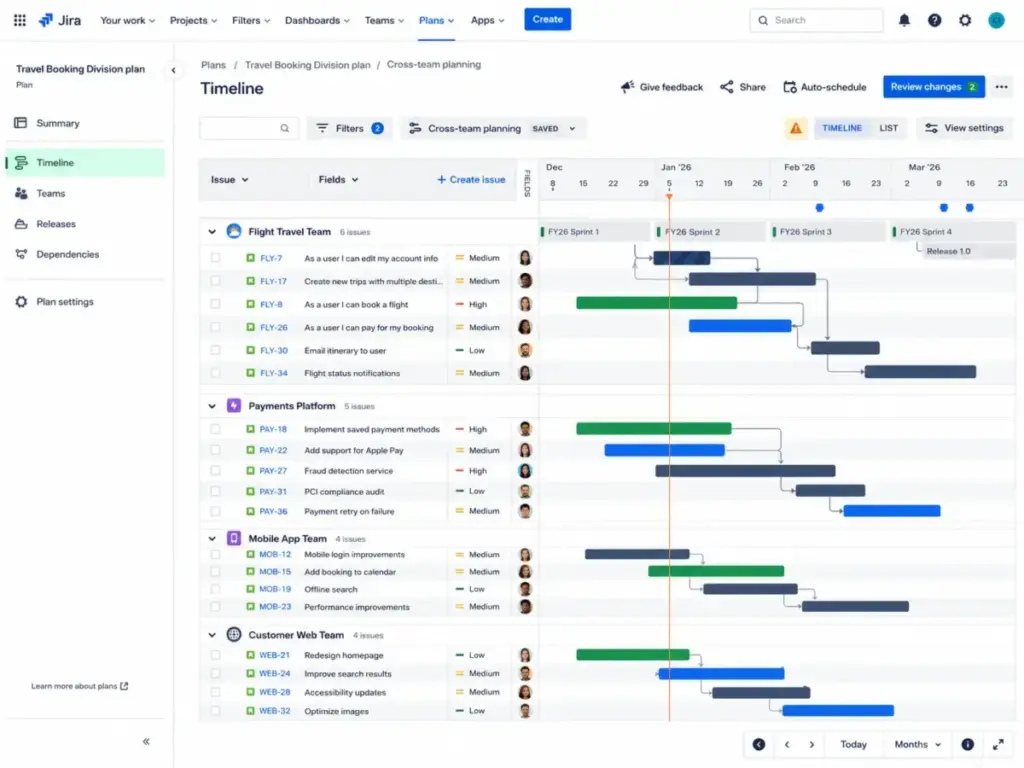Screen dimensions: 1024x768
Task: Collapse the sidebar with the arrow button
Action: (173, 70)
